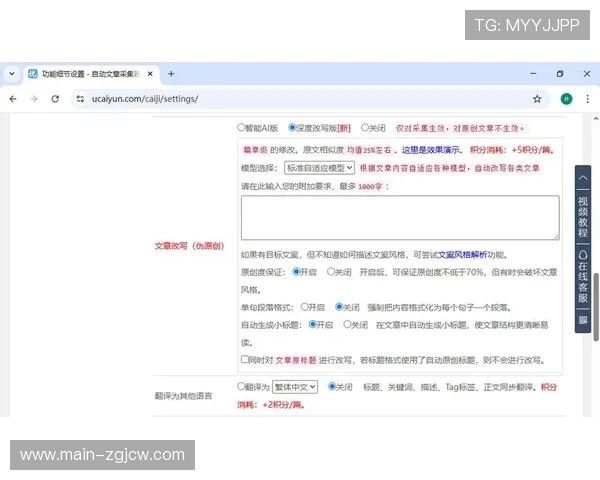The height and width of the screenshot is (480, 600).
Task: Click the QR code icon on side widget
Action: (x=583, y=320)
